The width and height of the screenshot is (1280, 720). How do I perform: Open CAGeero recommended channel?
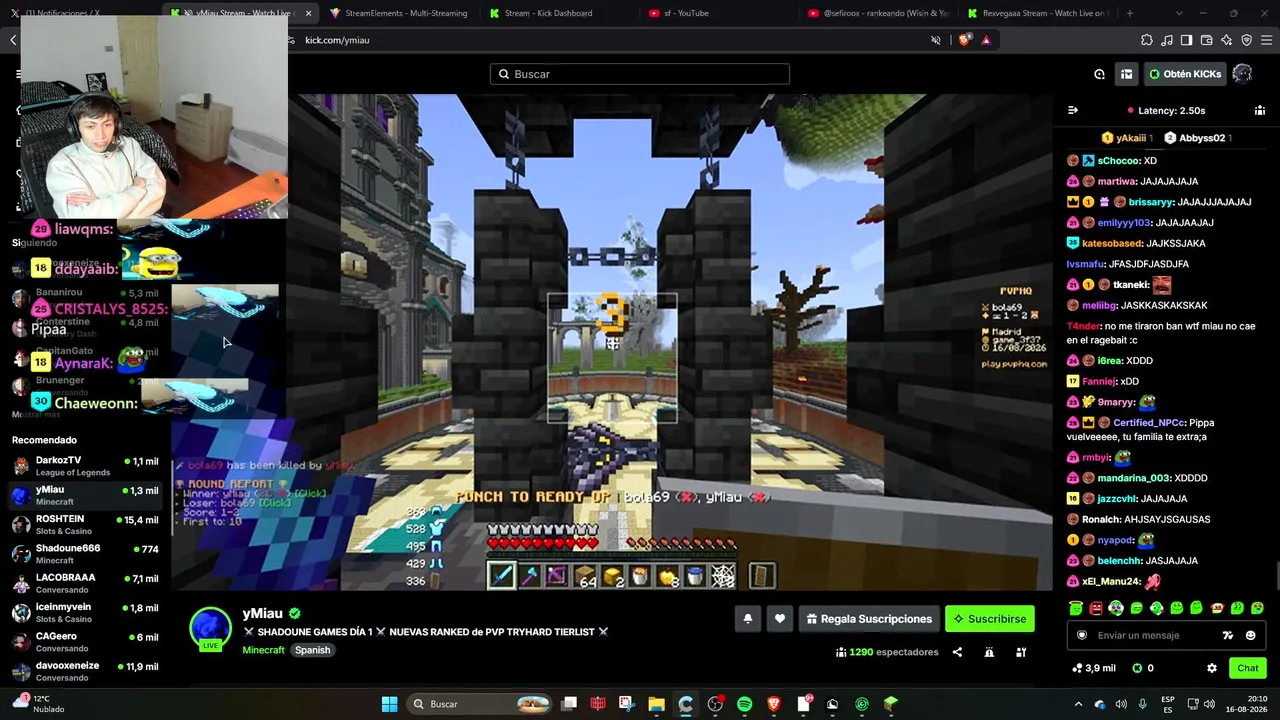[86, 641]
